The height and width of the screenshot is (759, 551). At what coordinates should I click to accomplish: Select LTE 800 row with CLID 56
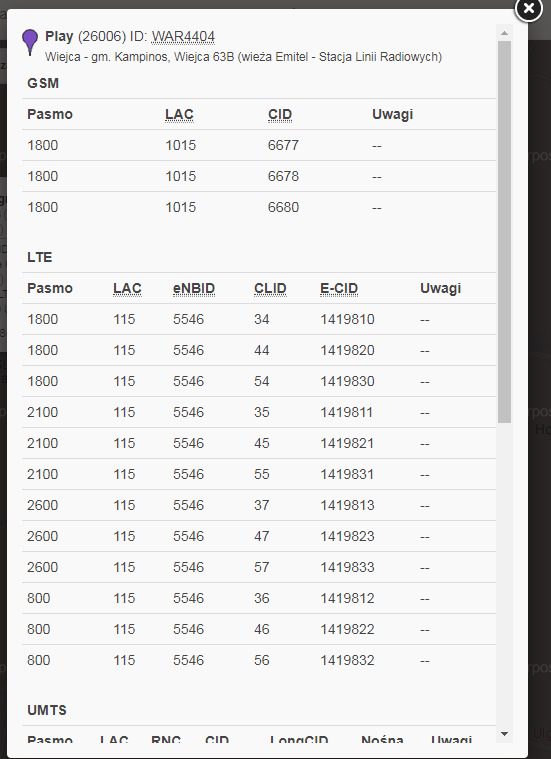(x=259, y=660)
